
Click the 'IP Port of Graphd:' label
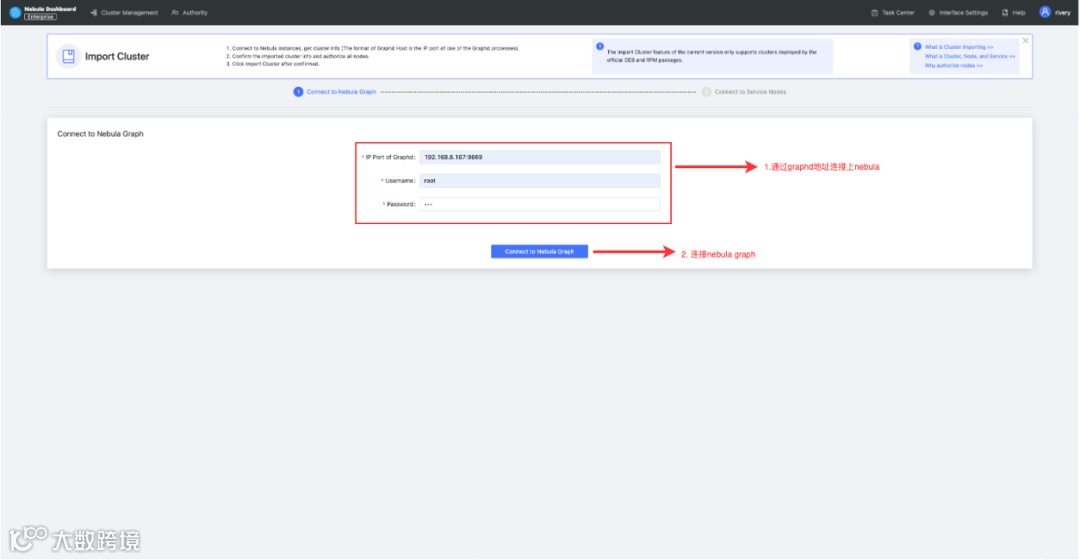point(390,157)
